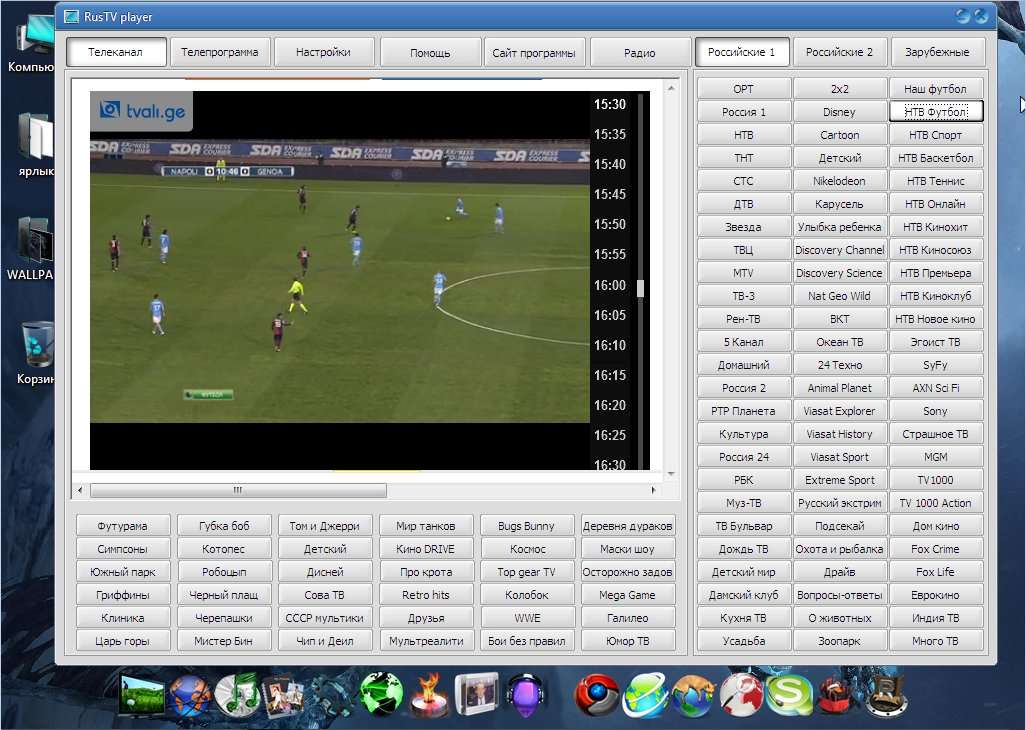This screenshot has height=730, width=1026.
Task: Choose the TV 1000 Action channel
Action: pos(936,503)
